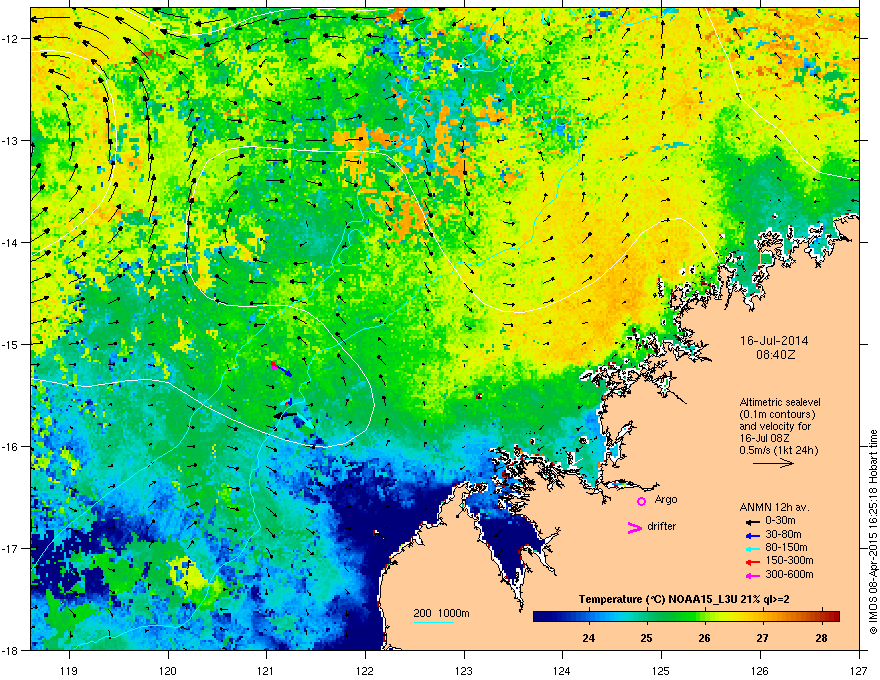Select the cyan 80-150m legend arrow

coord(752,548)
